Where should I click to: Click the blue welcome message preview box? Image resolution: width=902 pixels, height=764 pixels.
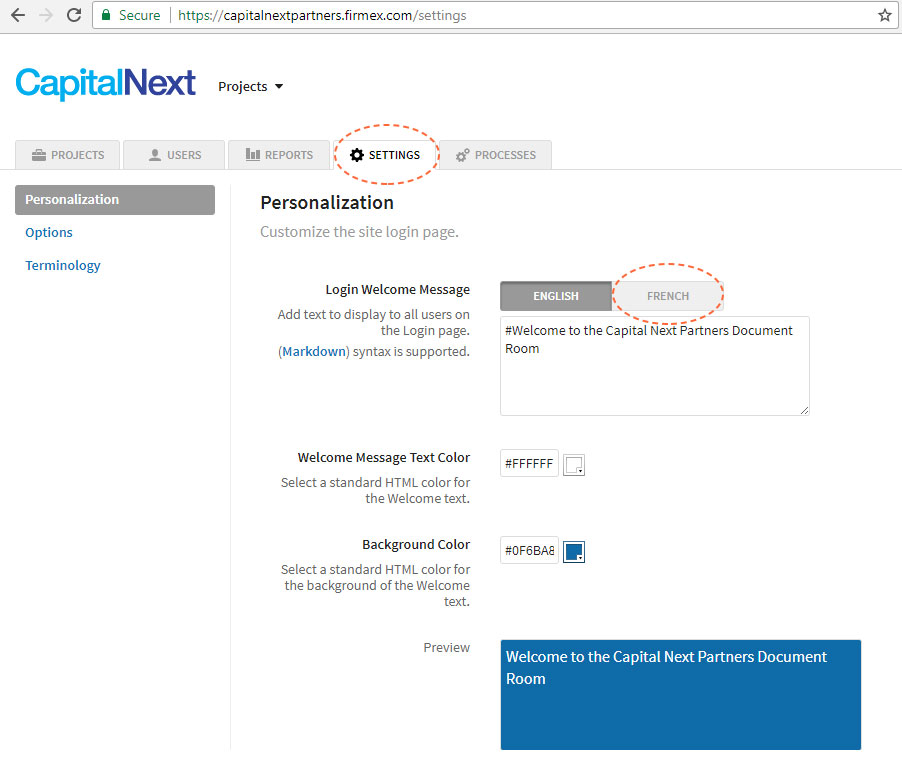(681, 694)
